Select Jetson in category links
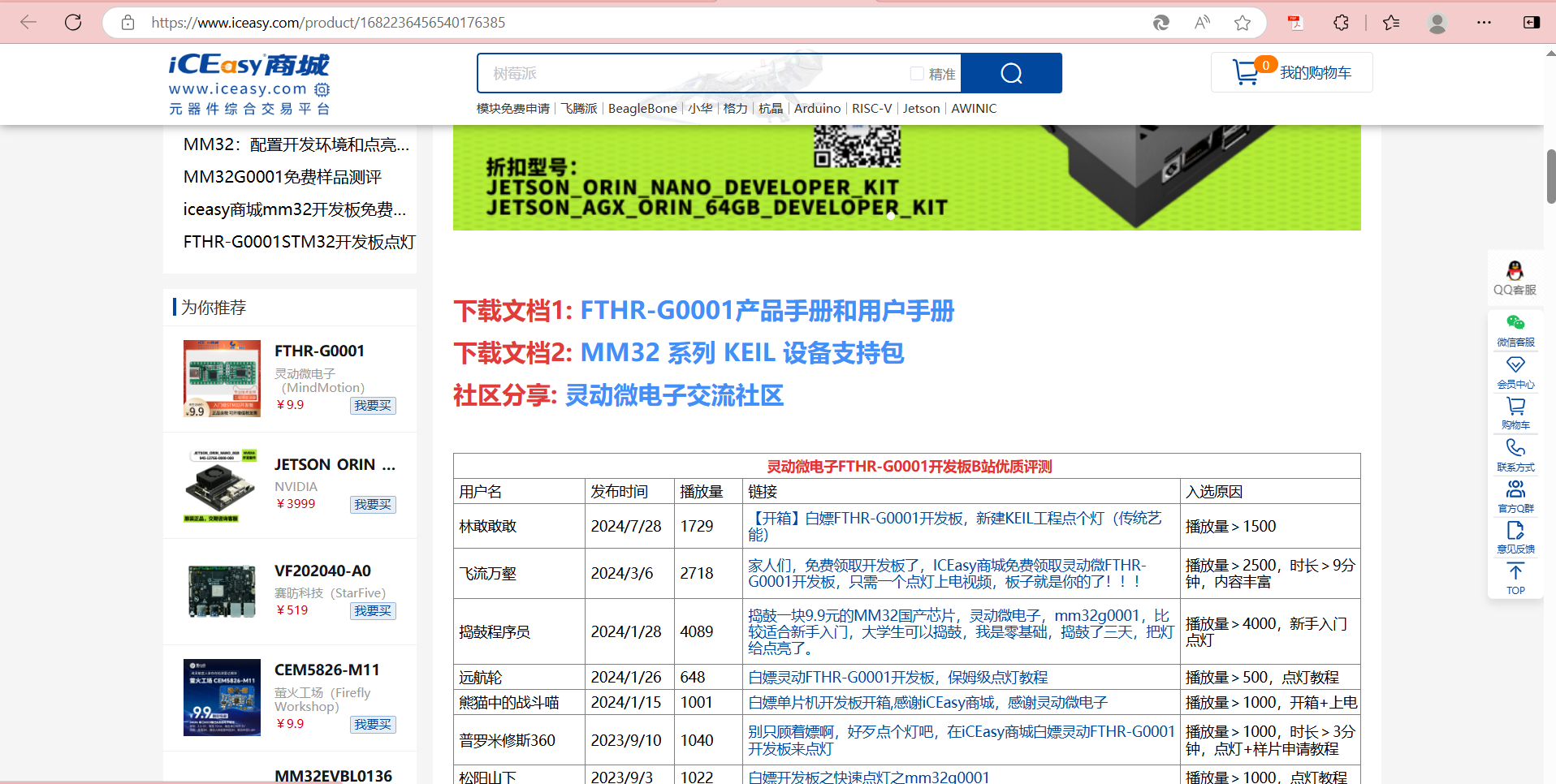 click(x=921, y=109)
